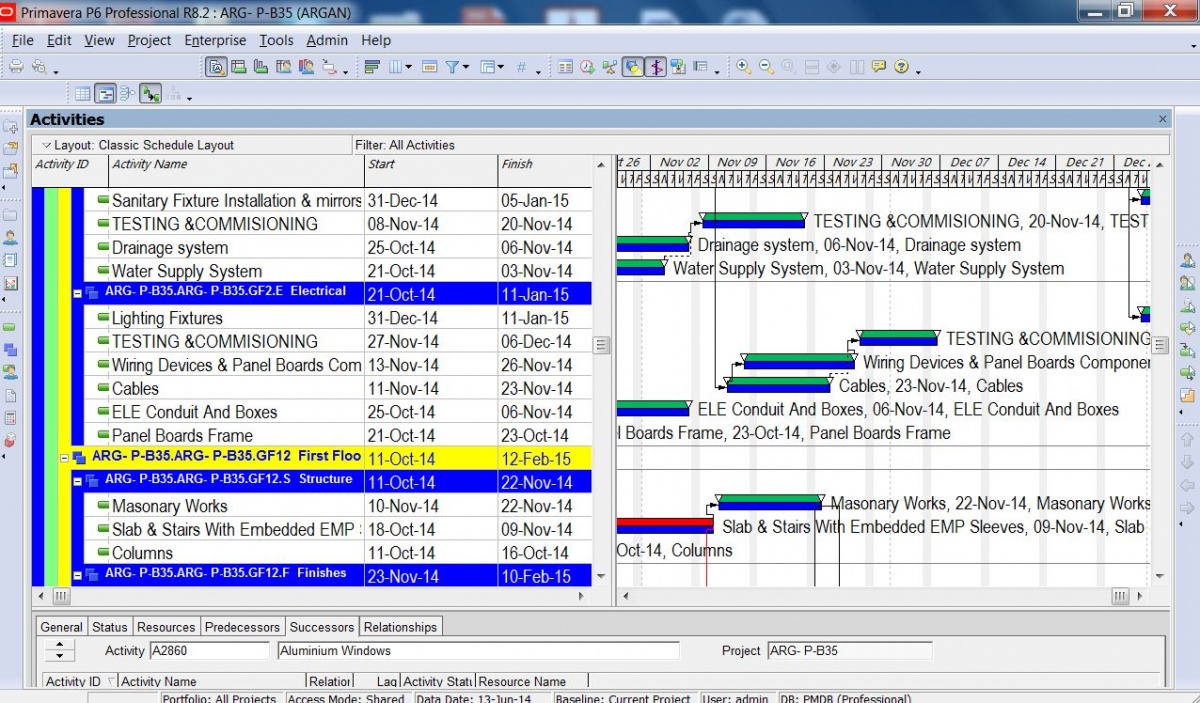Click the yellow Help question mark icon
Image resolution: width=1200 pixels, height=703 pixels.
(902, 67)
